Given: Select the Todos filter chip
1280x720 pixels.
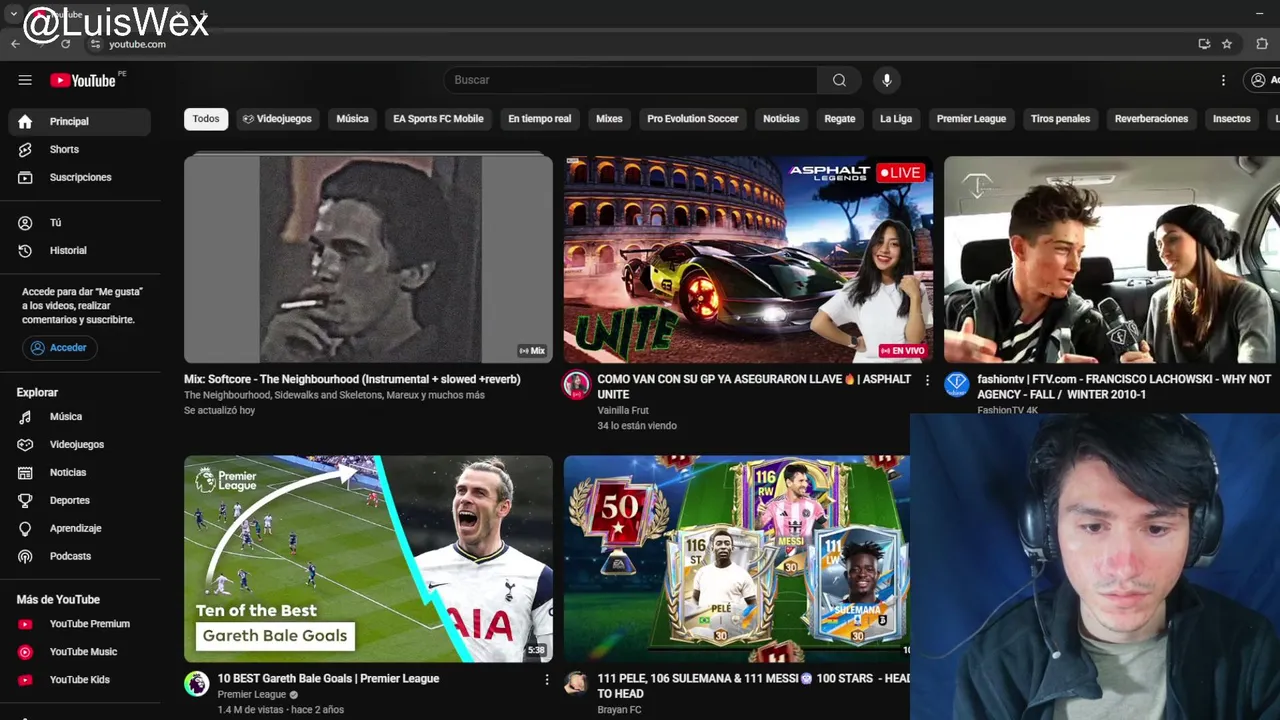Looking at the screenshot, I should coord(206,119).
